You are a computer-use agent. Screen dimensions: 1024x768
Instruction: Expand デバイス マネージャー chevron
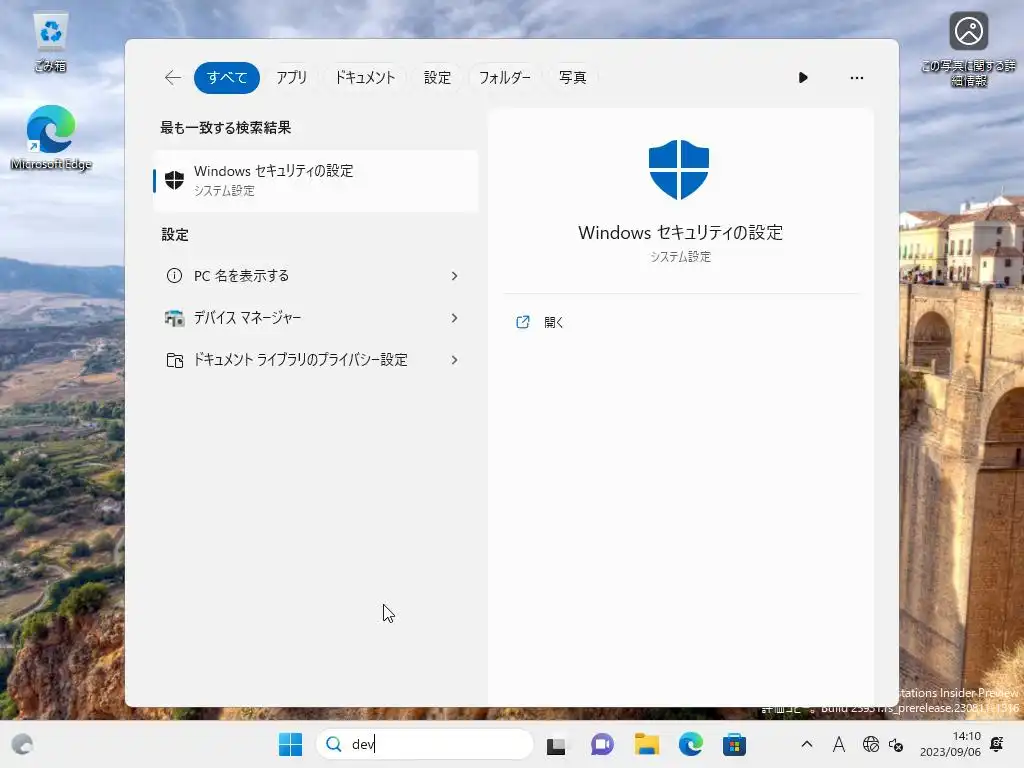(x=455, y=318)
